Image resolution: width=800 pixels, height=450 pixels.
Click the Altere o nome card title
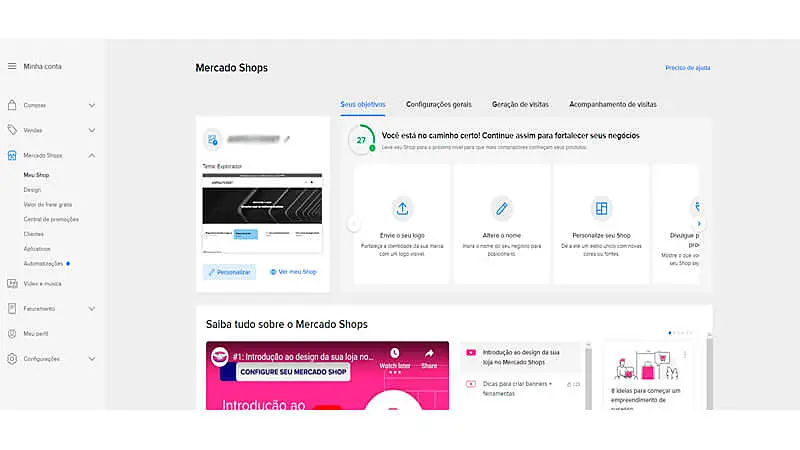coord(502,236)
